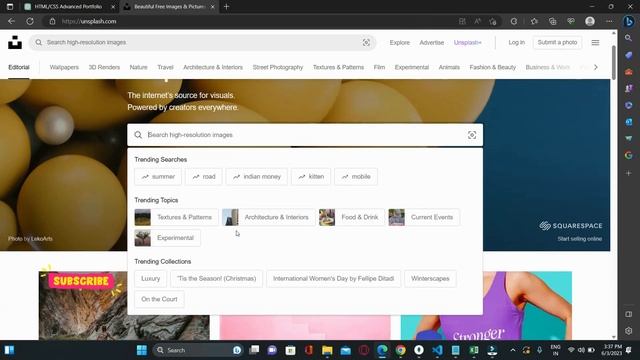Click the Unsplash+ link

[x=468, y=42]
